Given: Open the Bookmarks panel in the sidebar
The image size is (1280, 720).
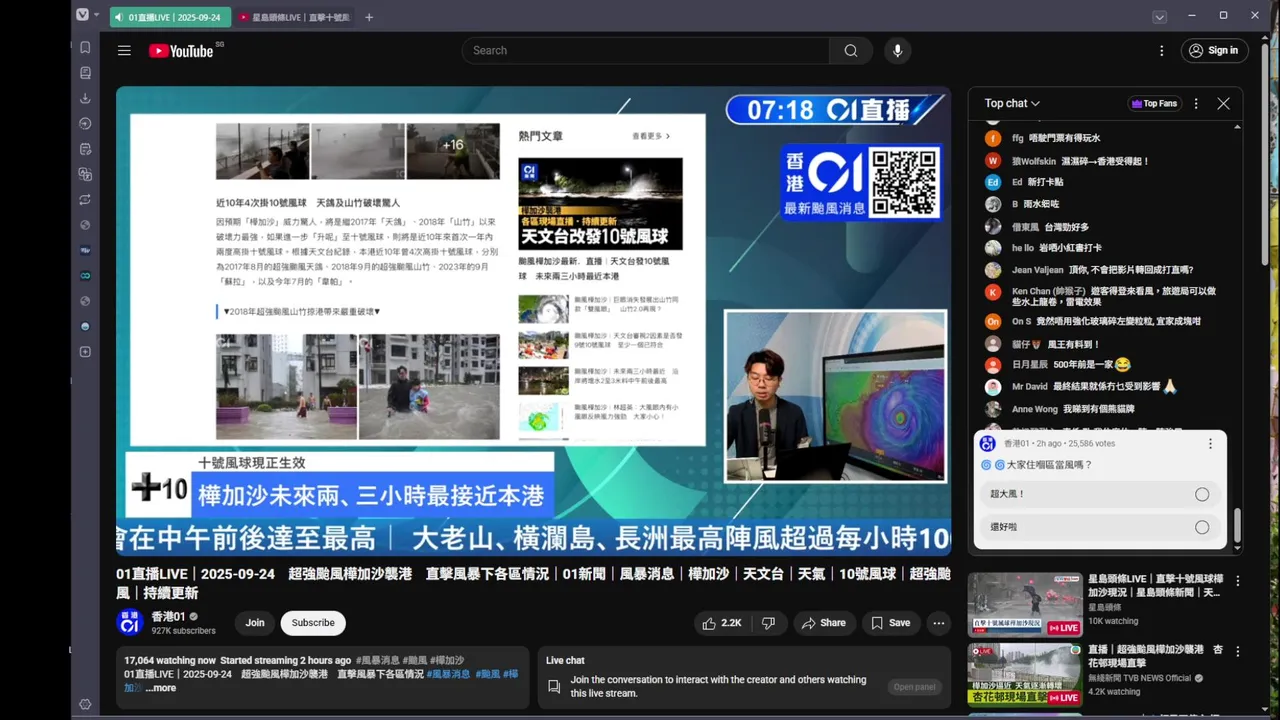Looking at the screenshot, I should click(x=85, y=47).
